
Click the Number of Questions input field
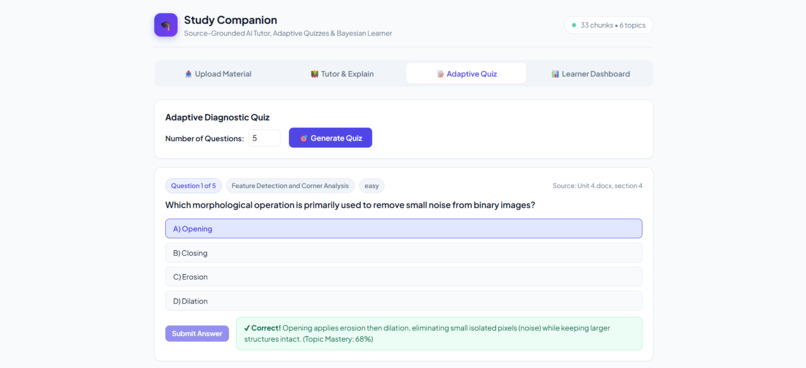point(264,138)
